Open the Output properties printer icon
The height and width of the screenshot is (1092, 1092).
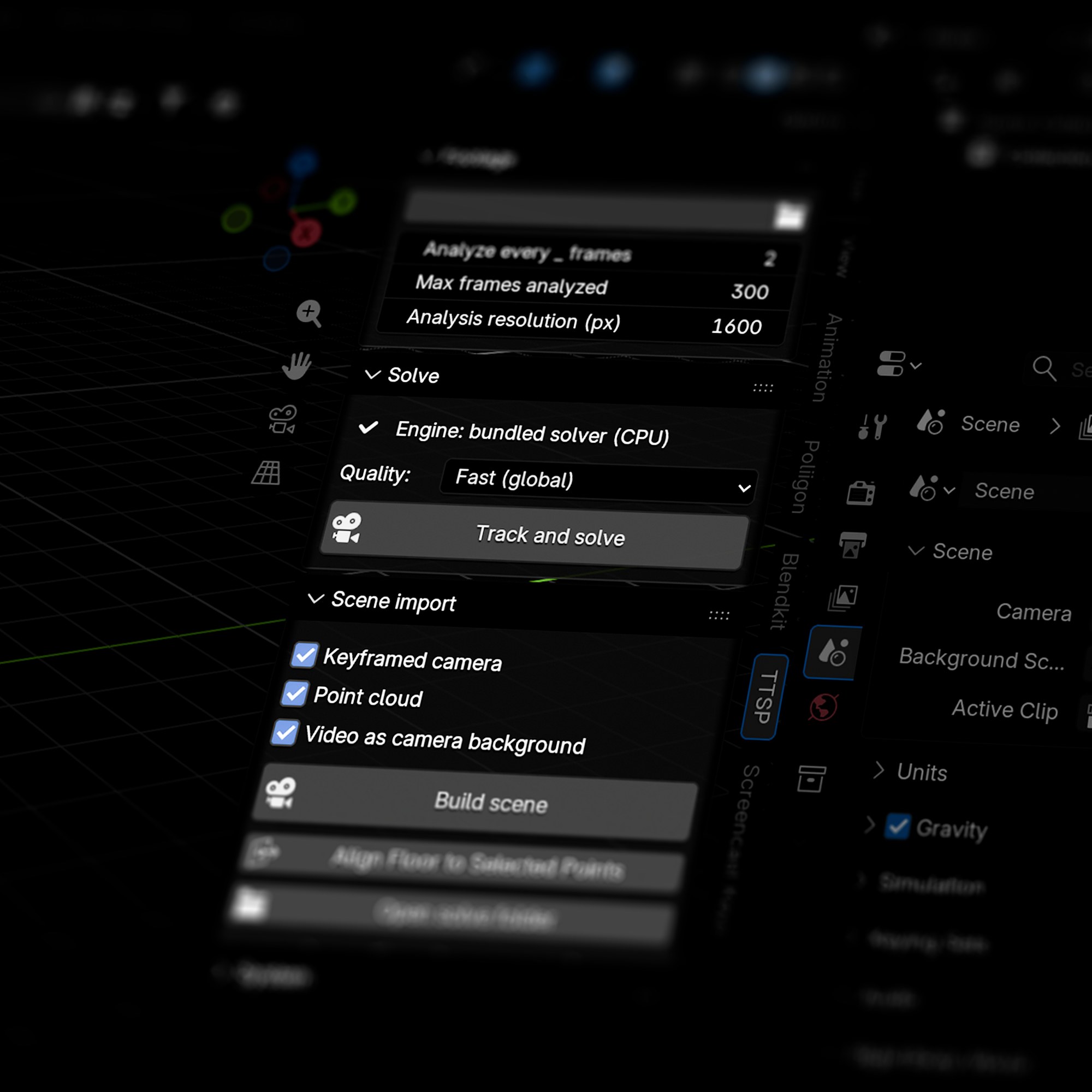click(852, 544)
